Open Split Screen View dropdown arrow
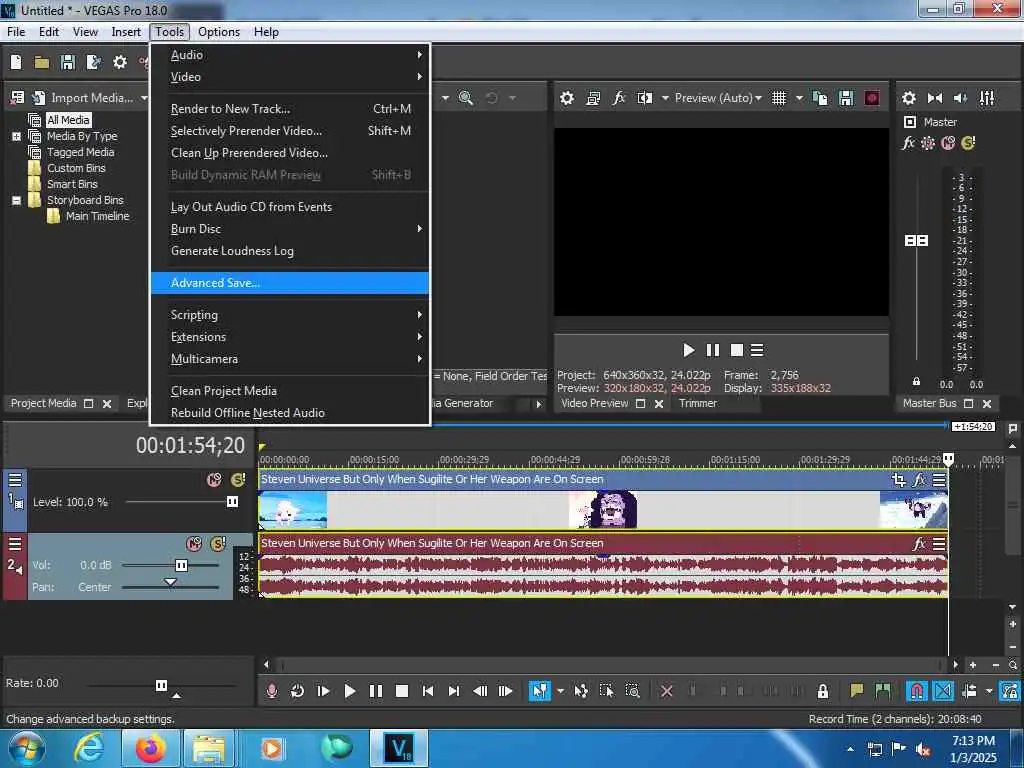Screen dimensions: 1024x768 665,98
